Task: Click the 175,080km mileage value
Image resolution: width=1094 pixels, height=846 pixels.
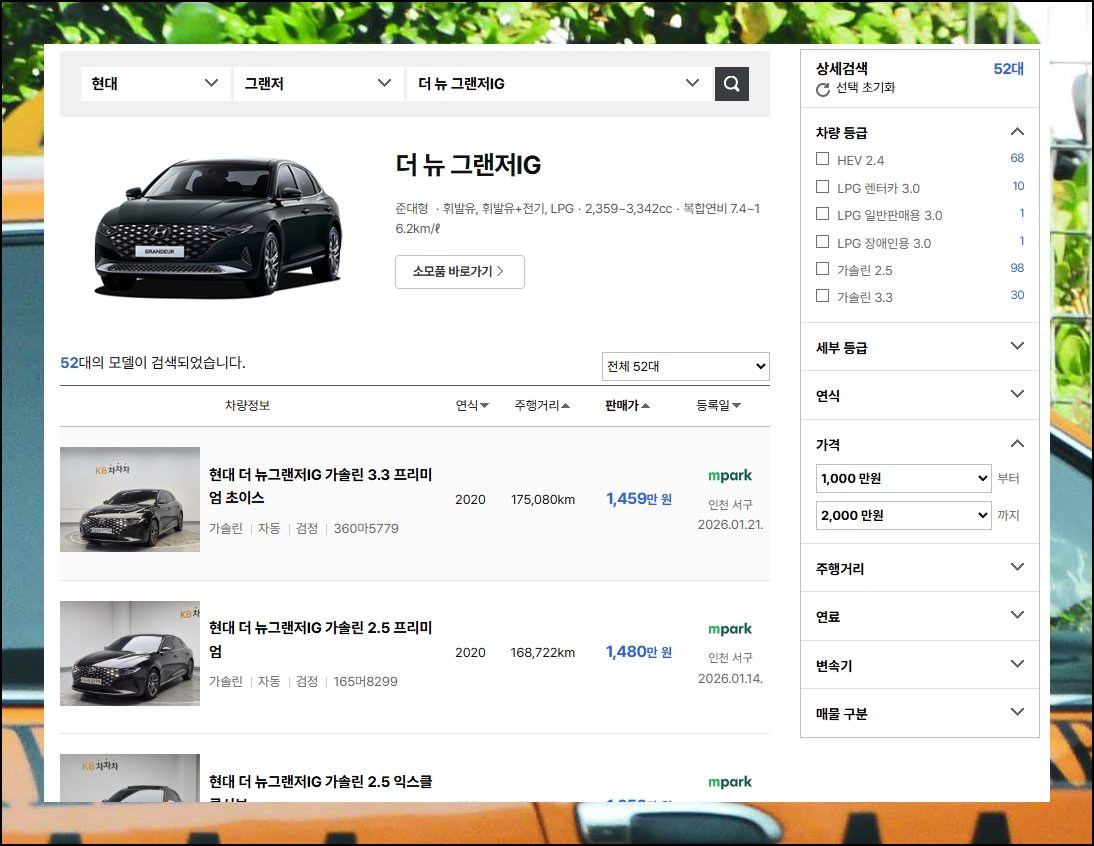Action: click(x=543, y=499)
